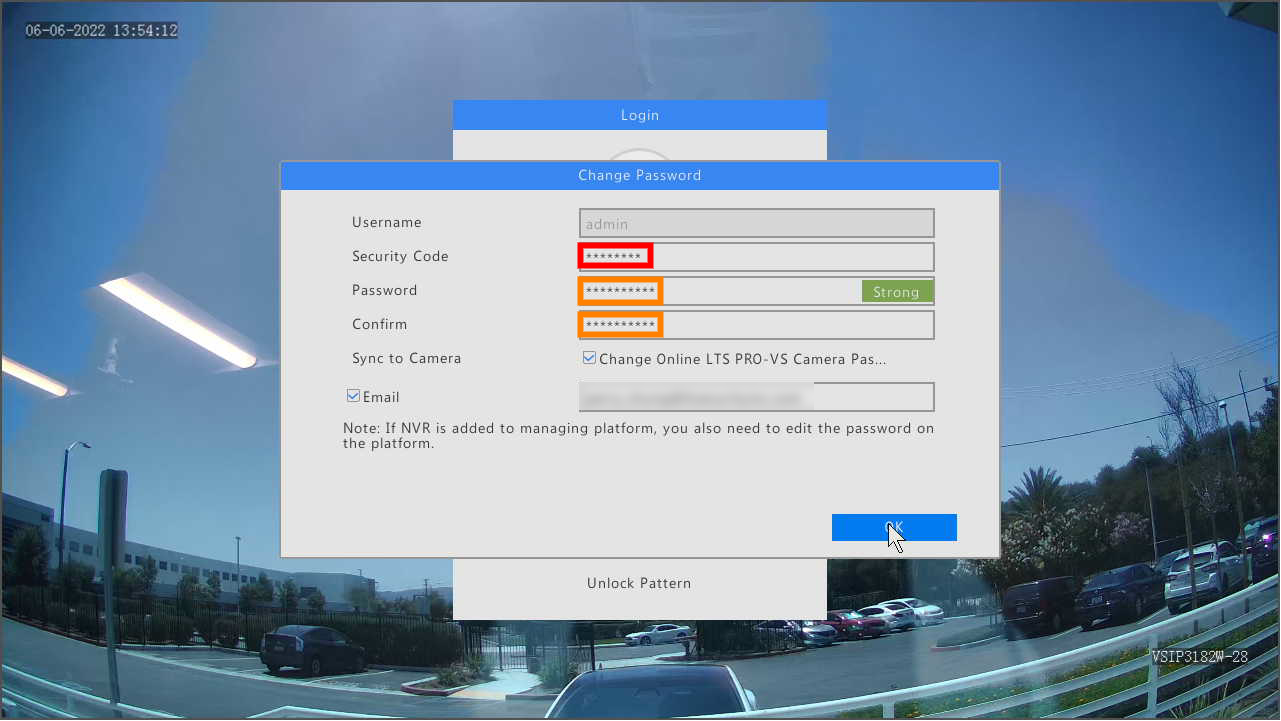This screenshot has height=721, width=1281.
Task: Click the Password label text
Action: tap(384, 290)
